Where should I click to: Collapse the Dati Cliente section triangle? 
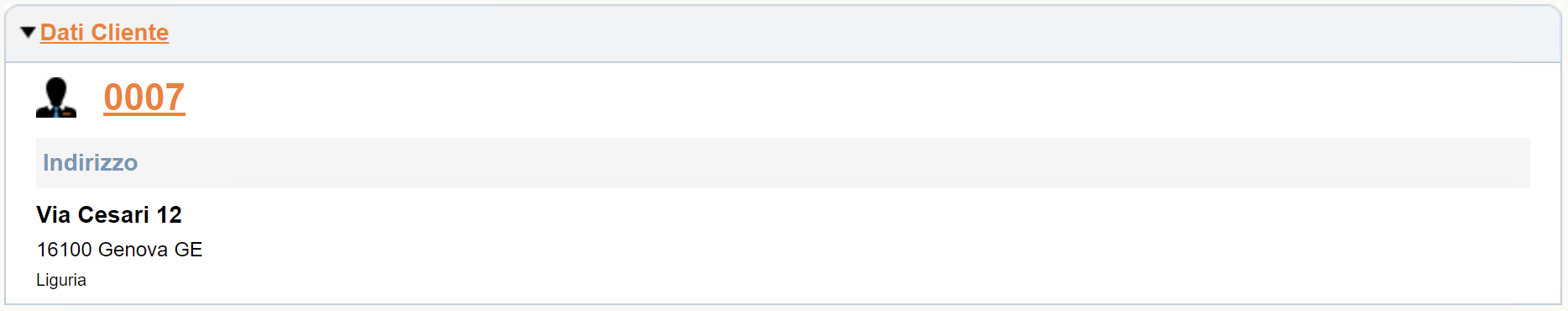(x=28, y=33)
